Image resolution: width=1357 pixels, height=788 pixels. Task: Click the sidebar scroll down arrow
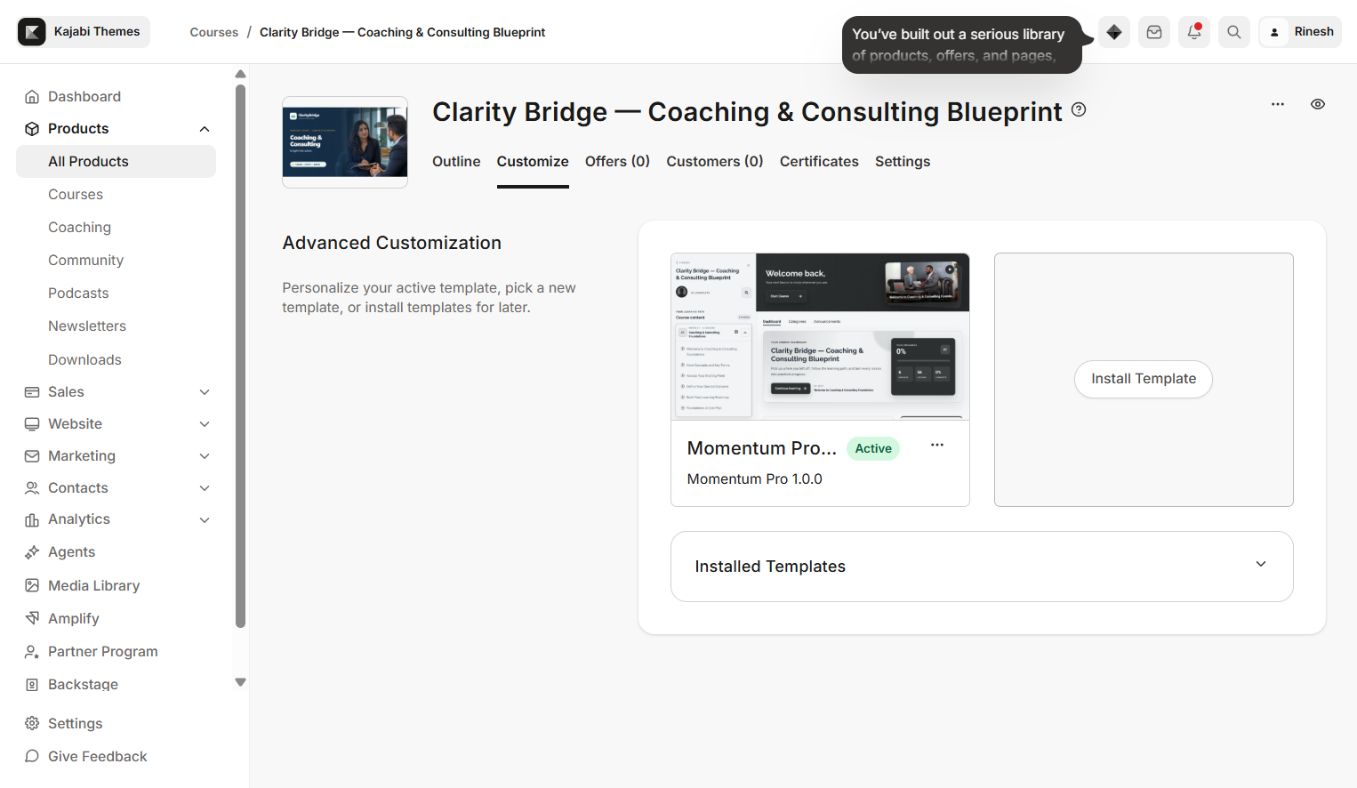point(240,682)
